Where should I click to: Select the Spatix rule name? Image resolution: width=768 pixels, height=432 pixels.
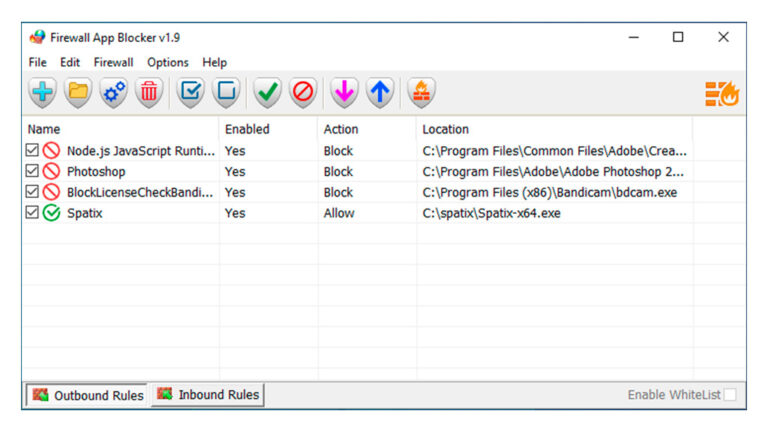point(85,214)
